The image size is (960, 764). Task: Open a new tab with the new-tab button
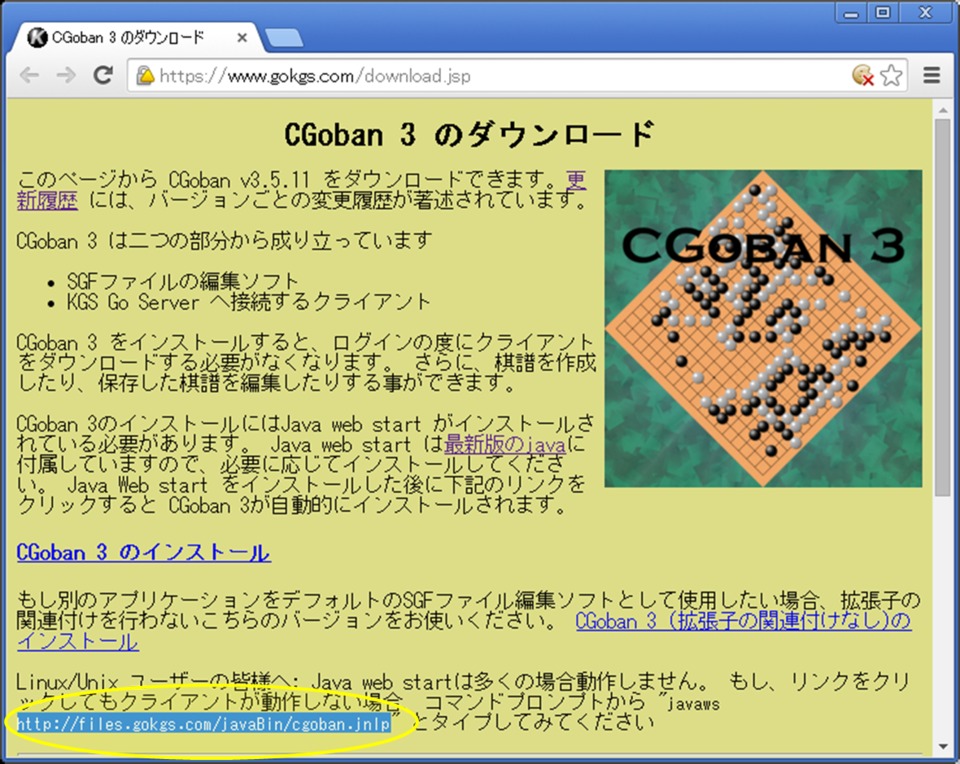[x=283, y=38]
